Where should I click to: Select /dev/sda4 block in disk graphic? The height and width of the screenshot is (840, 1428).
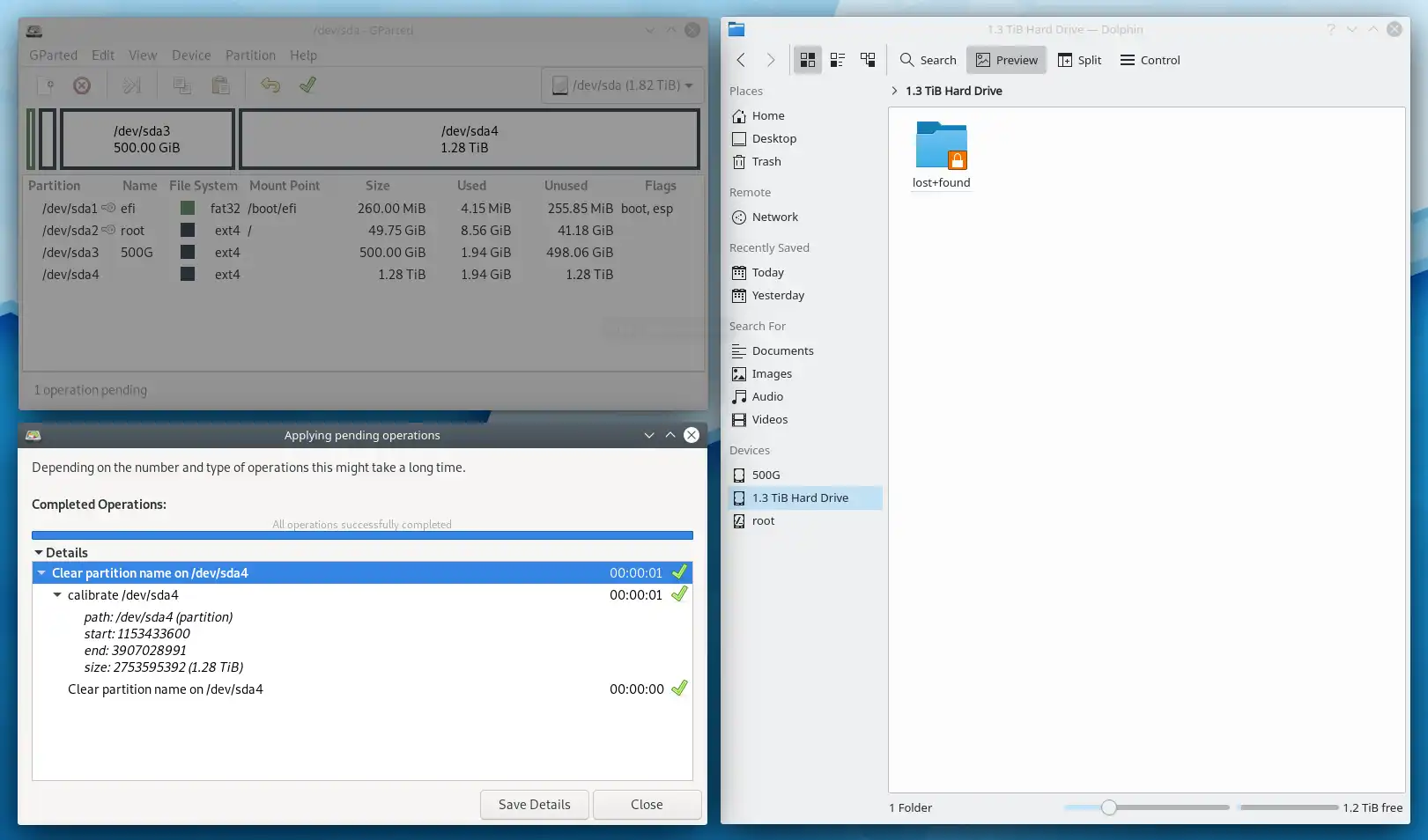470,139
